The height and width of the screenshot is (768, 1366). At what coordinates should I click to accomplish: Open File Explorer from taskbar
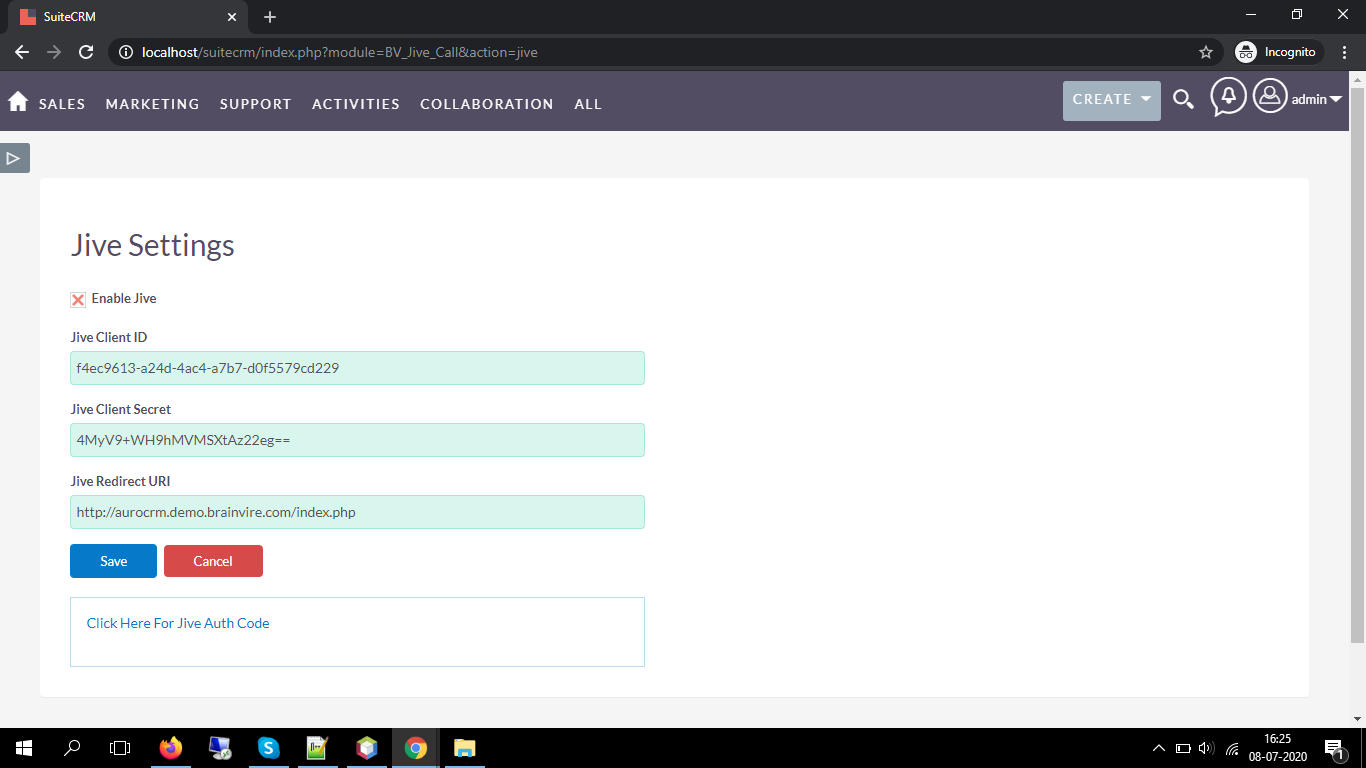pos(464,748)
